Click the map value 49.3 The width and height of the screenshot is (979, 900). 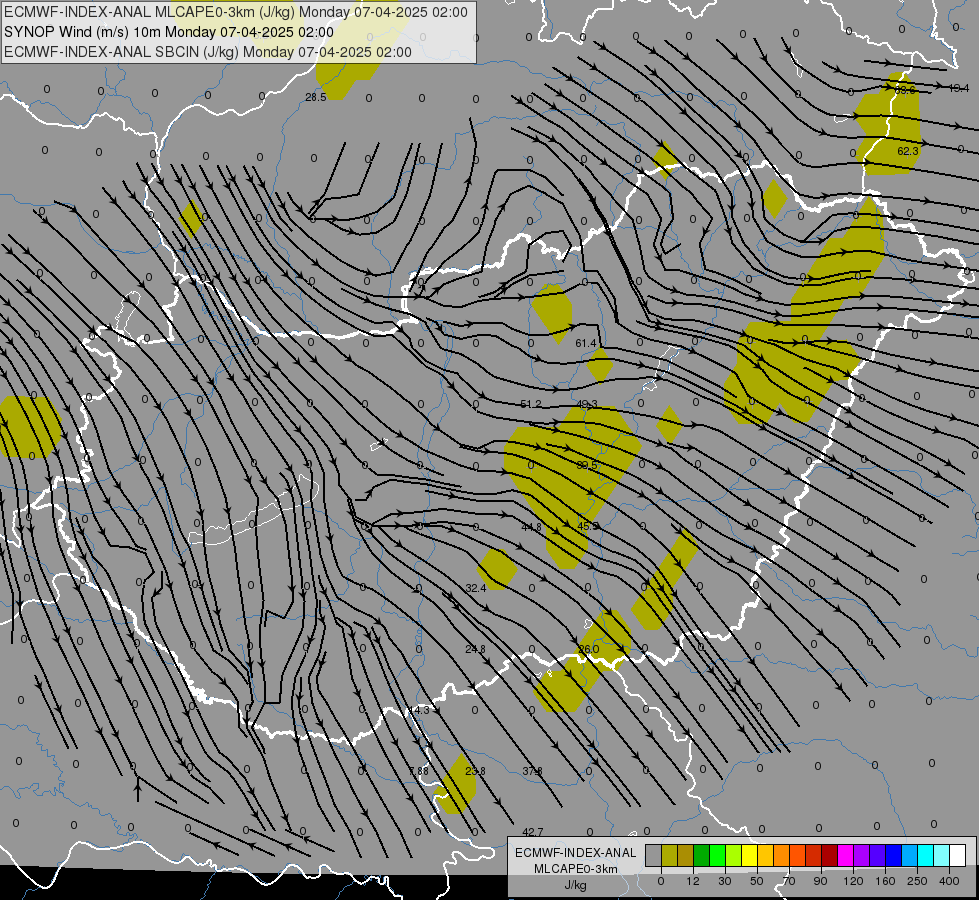pos(587,404)
